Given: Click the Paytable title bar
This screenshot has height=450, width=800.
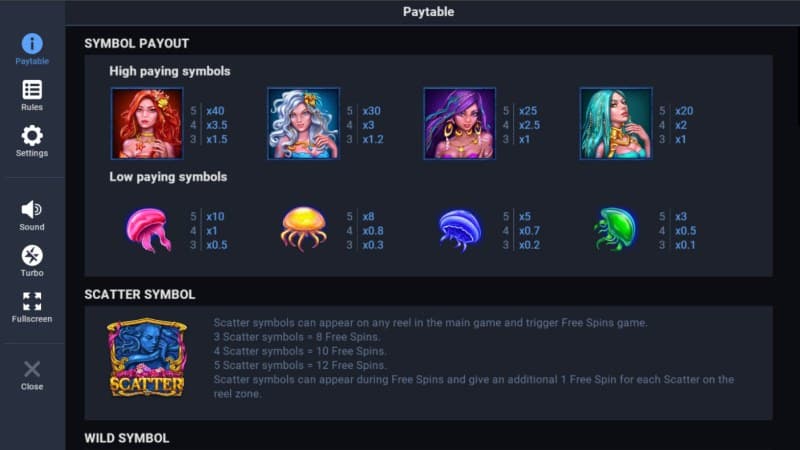Looking at the screenshot, I should coord(428,12).
